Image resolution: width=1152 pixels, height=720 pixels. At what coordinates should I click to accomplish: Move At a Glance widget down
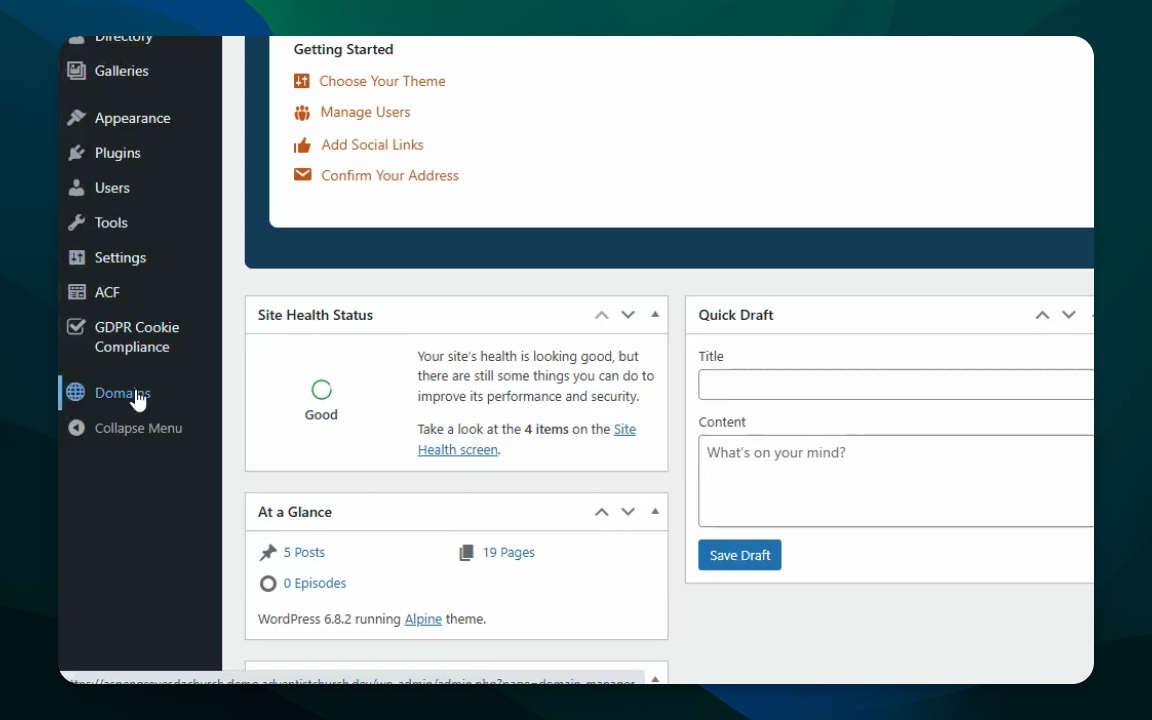628,511
